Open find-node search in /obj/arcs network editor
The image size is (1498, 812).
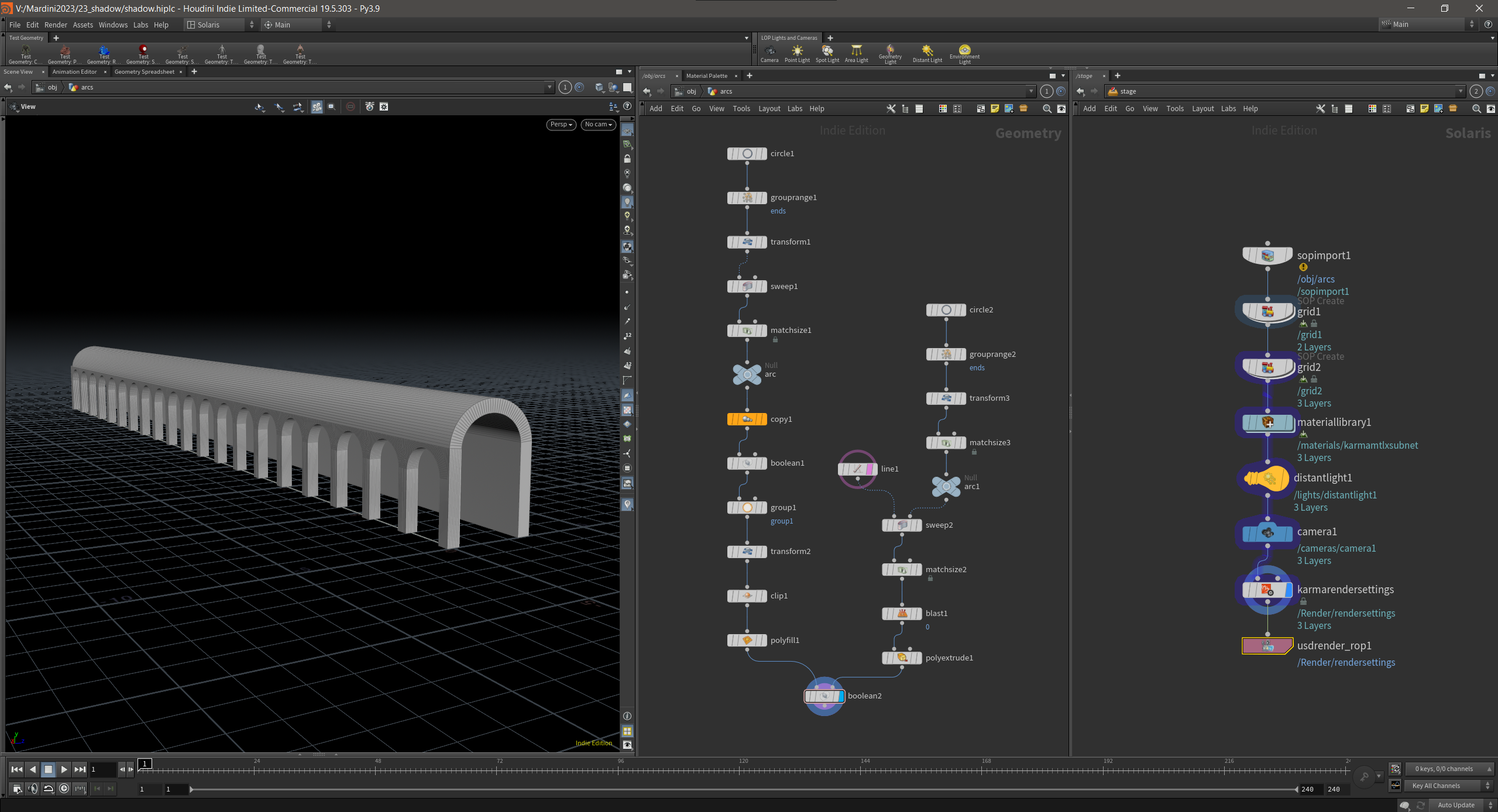pos(1047,109)
